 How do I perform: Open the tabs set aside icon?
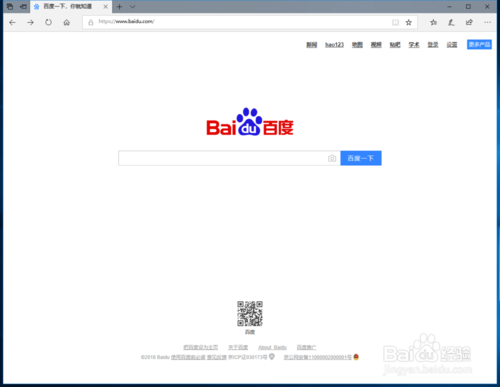[x=10, y=6]
